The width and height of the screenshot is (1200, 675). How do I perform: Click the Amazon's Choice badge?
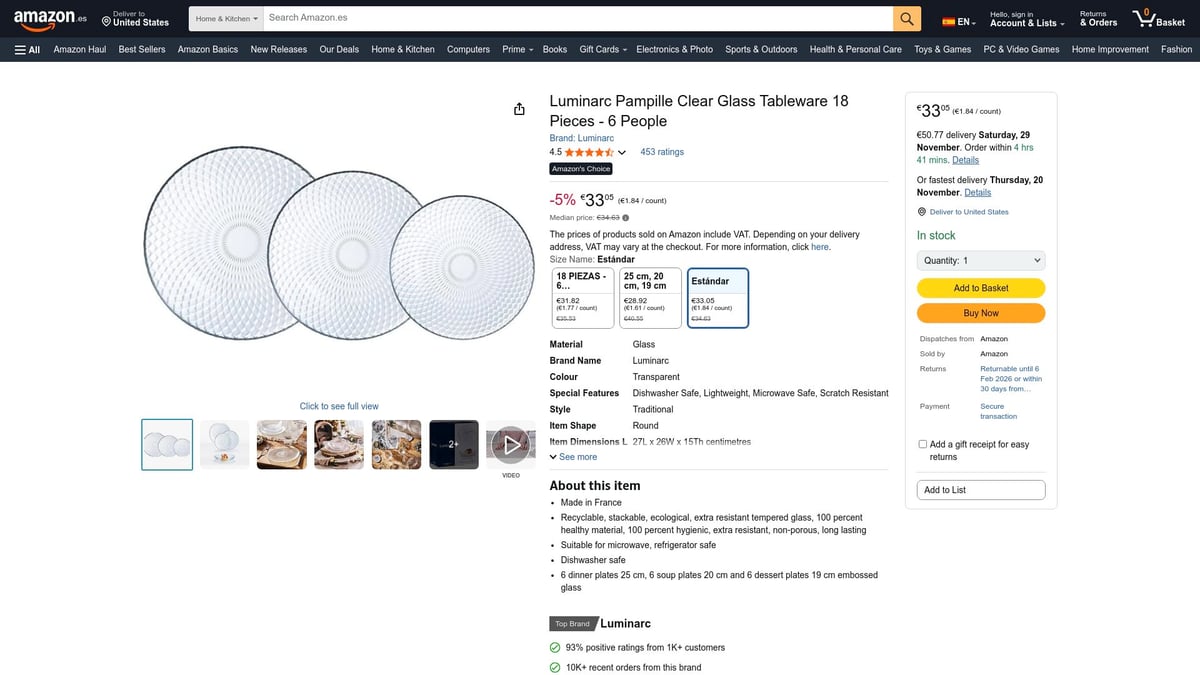pyautogui.click(x=580, y=168)
